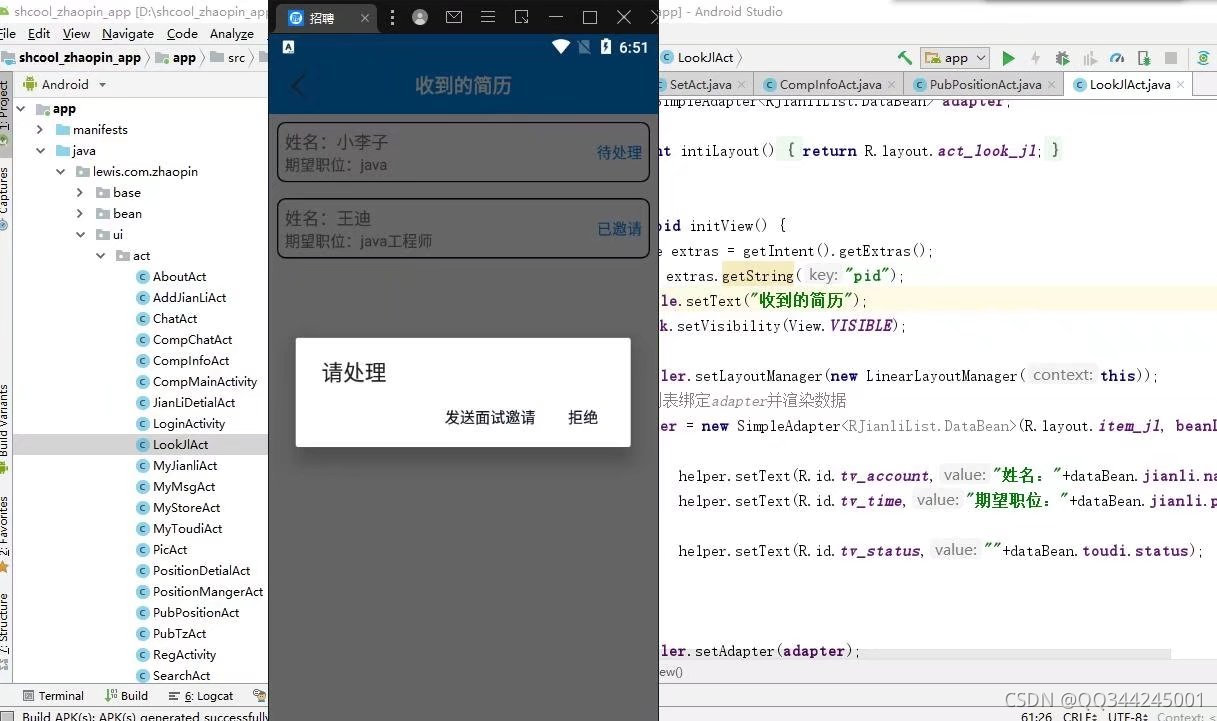Start debugging with the bug icon
Viewport: 1217px width, 721px height.
[1063, 58]
